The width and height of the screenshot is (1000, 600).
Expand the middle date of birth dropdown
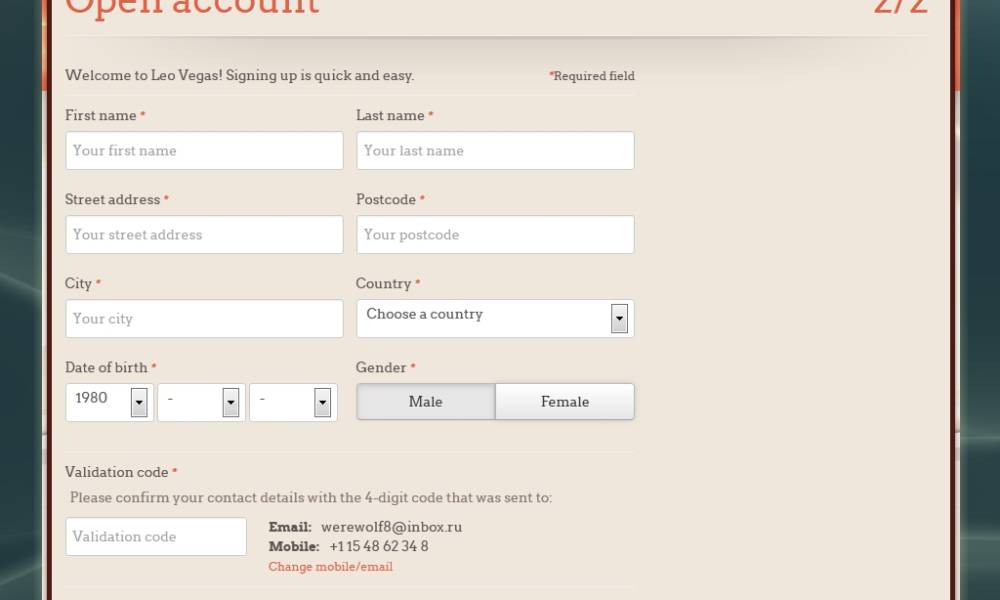(x=201, y=402)
